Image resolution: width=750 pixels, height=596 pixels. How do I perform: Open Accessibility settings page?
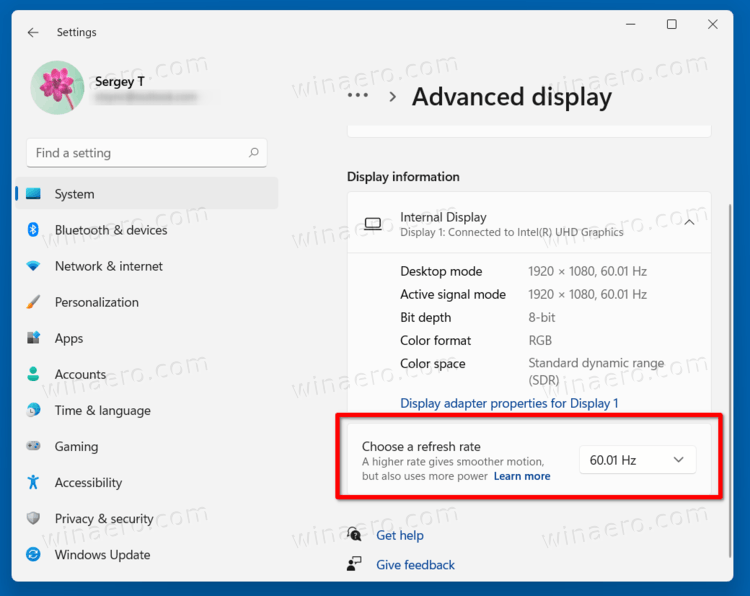click(88, 483)
